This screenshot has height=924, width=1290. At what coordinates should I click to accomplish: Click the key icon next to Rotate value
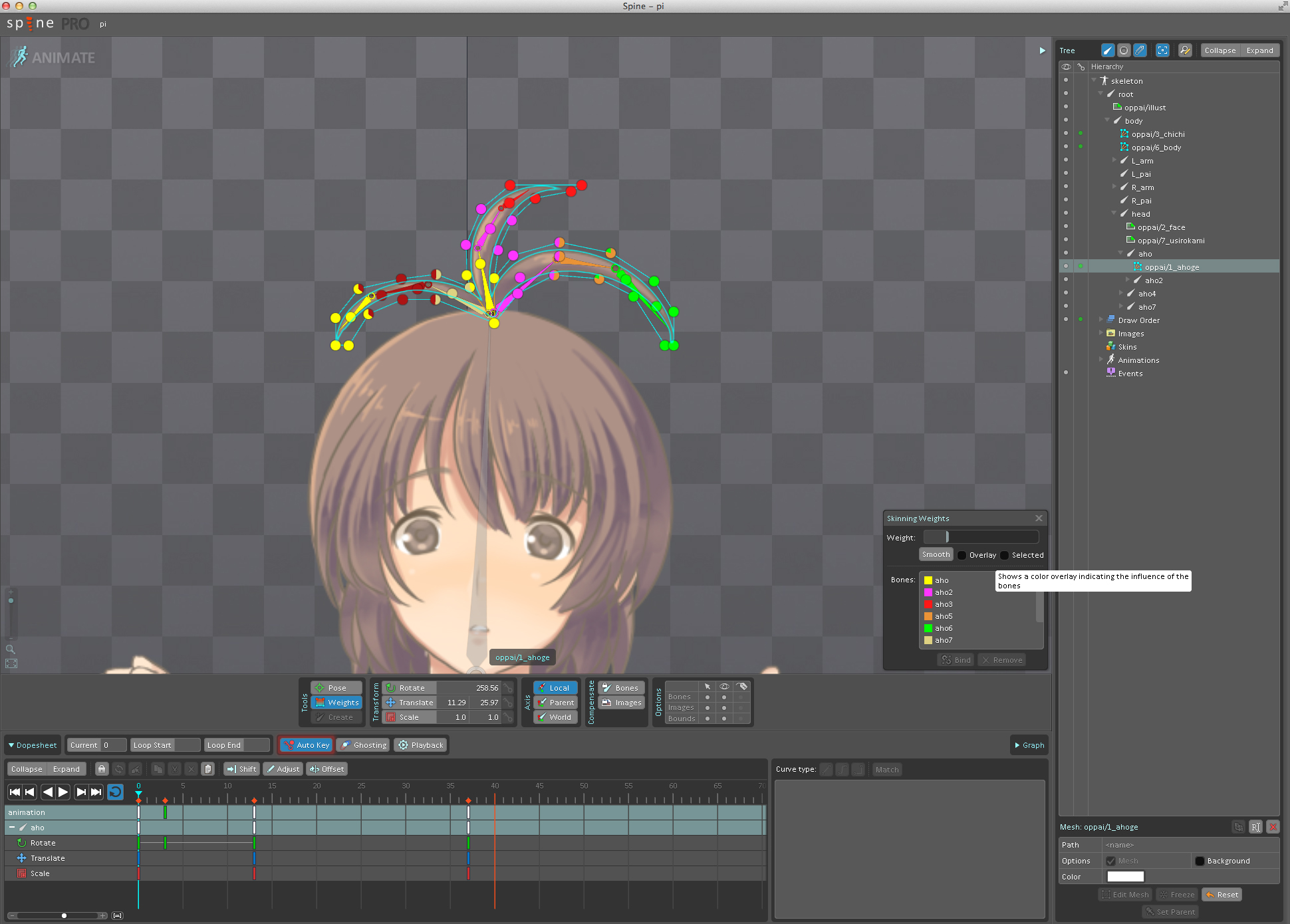tap(509, 688)
